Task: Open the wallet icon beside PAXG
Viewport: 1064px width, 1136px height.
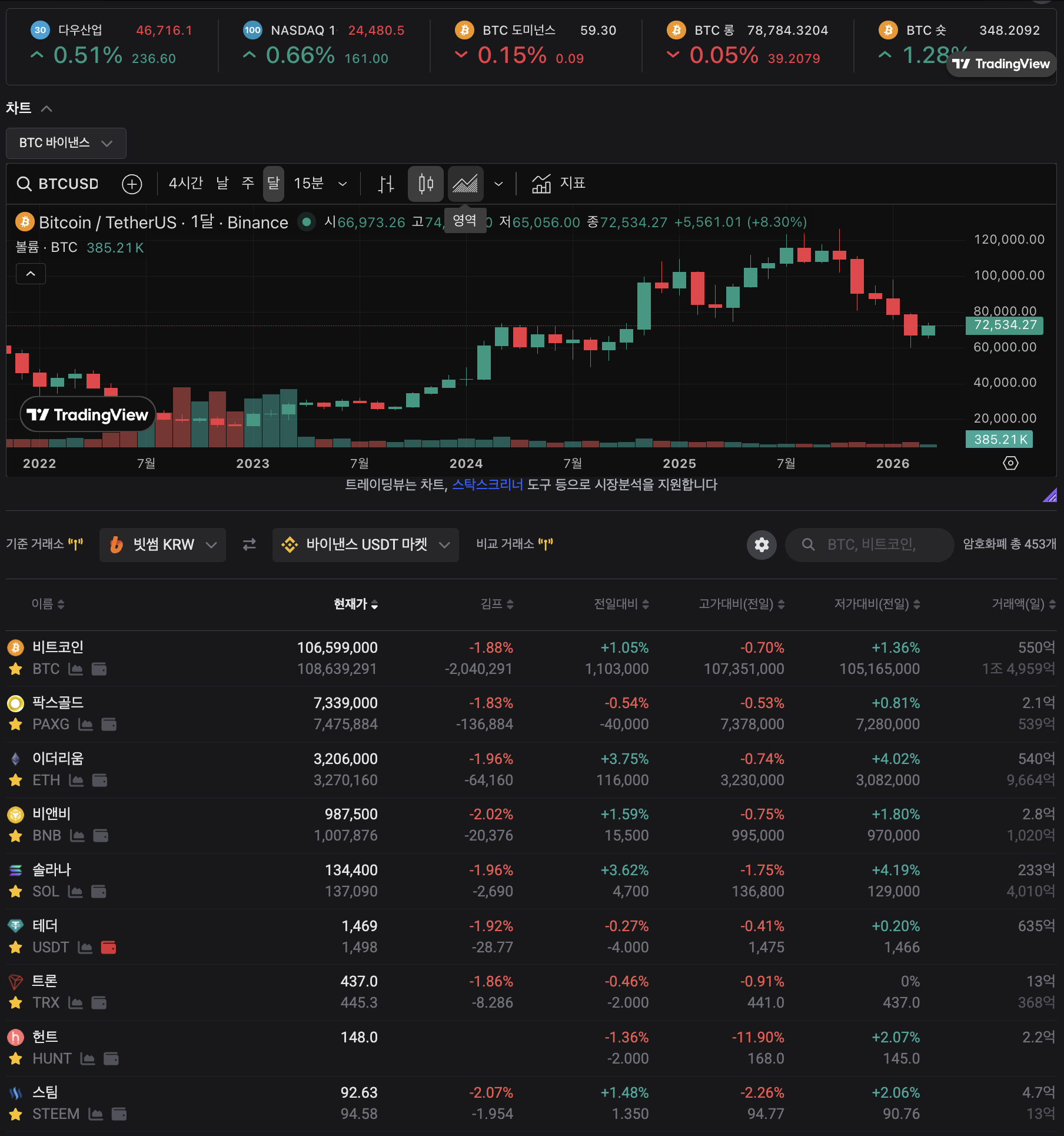Action: click(x=109, y=725)
